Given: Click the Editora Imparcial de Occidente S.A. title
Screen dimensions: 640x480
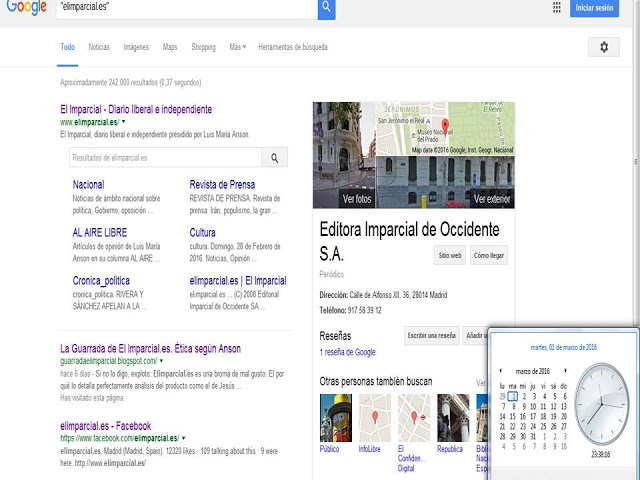Looking at the screenshot, I should point(409,241).
